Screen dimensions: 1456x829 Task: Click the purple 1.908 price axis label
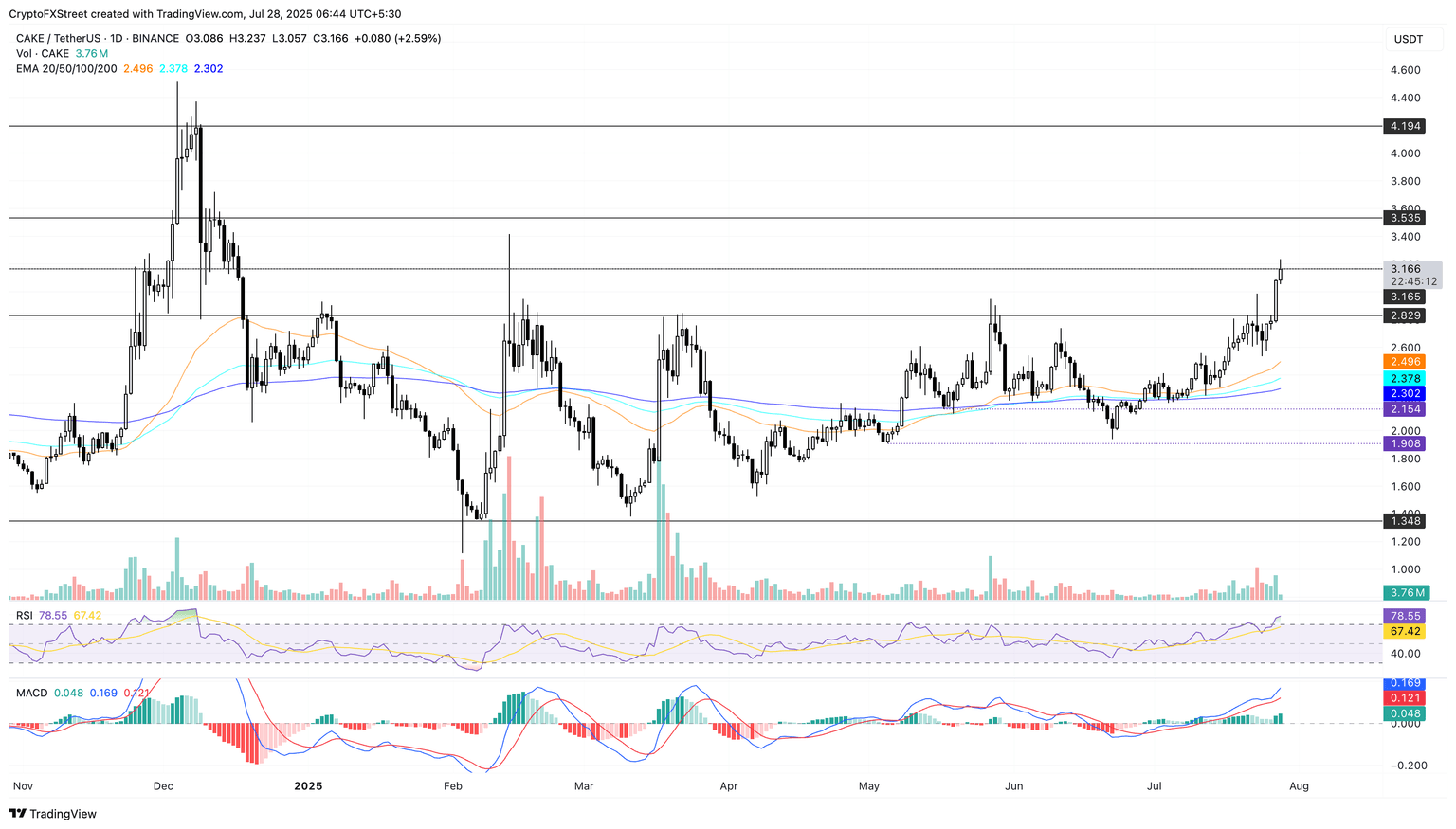click(x=1405, y=443)
